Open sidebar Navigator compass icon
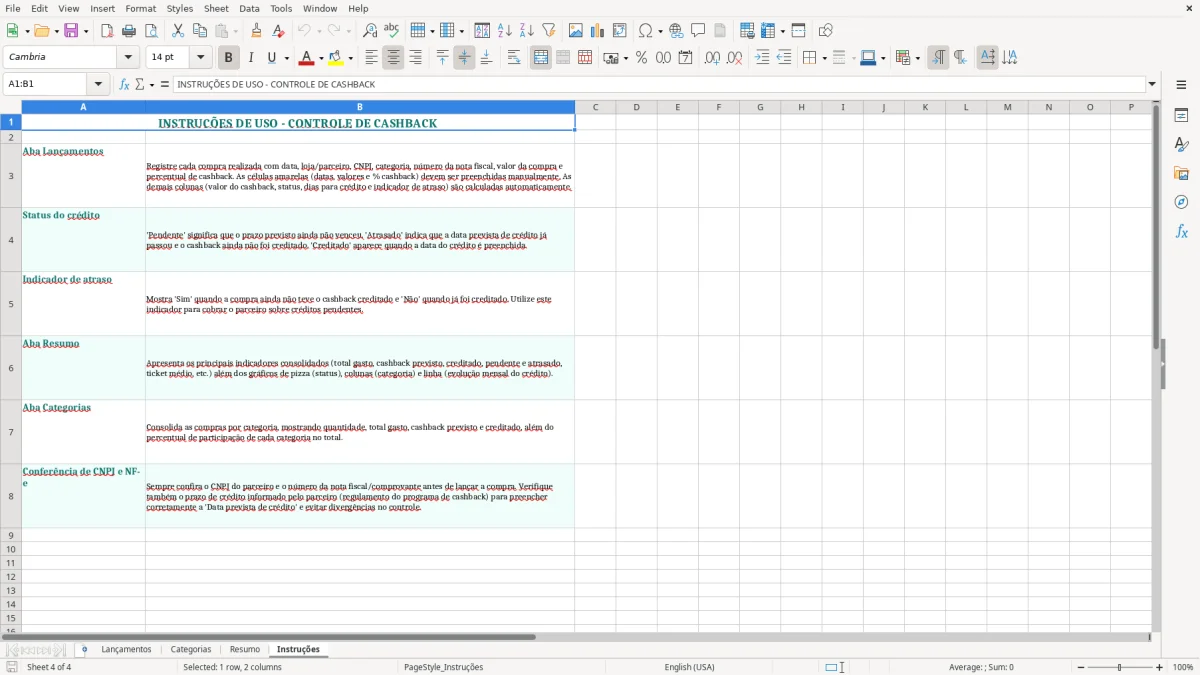1200x675 pixels. click(1181, 202)
